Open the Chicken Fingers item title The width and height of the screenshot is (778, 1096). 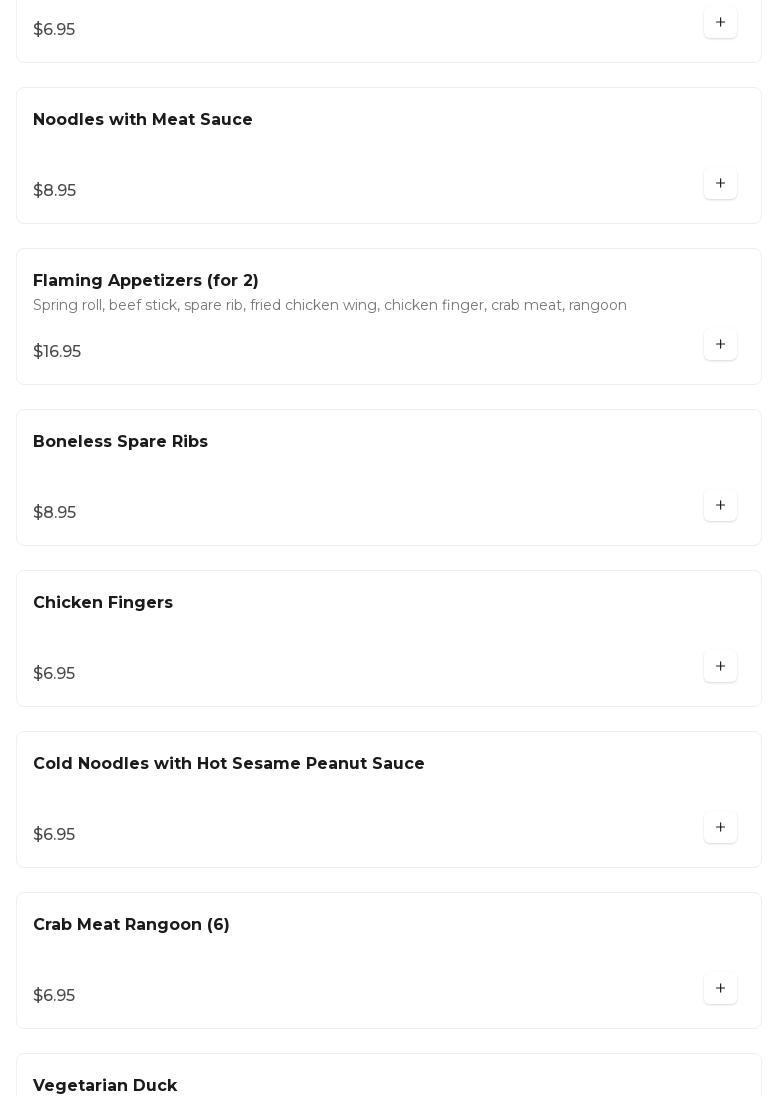103,603
